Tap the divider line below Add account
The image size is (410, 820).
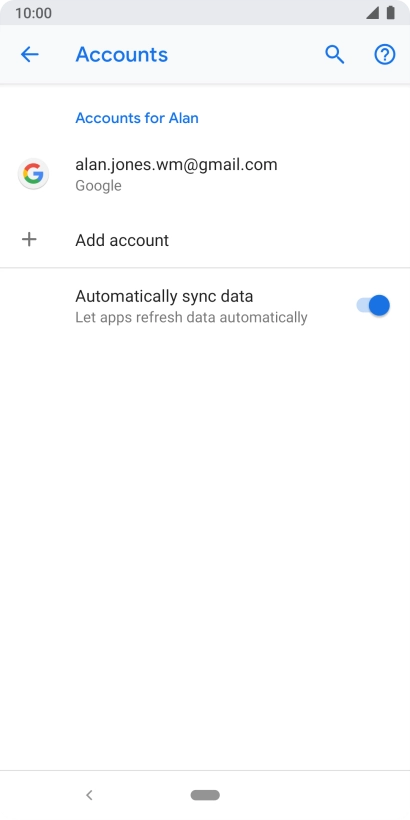205,268
